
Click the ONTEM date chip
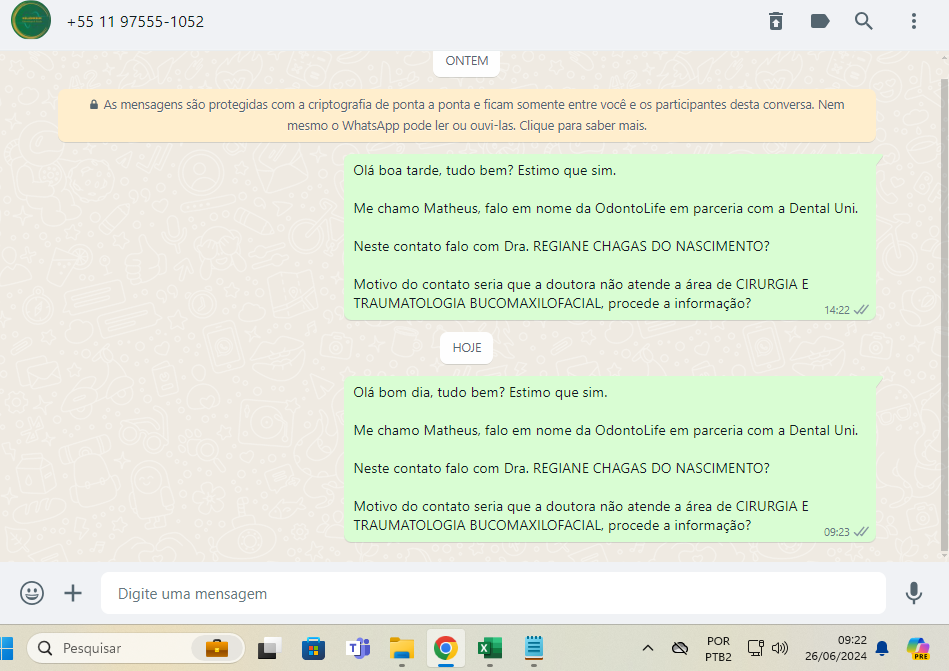click(x=467, y=61)
